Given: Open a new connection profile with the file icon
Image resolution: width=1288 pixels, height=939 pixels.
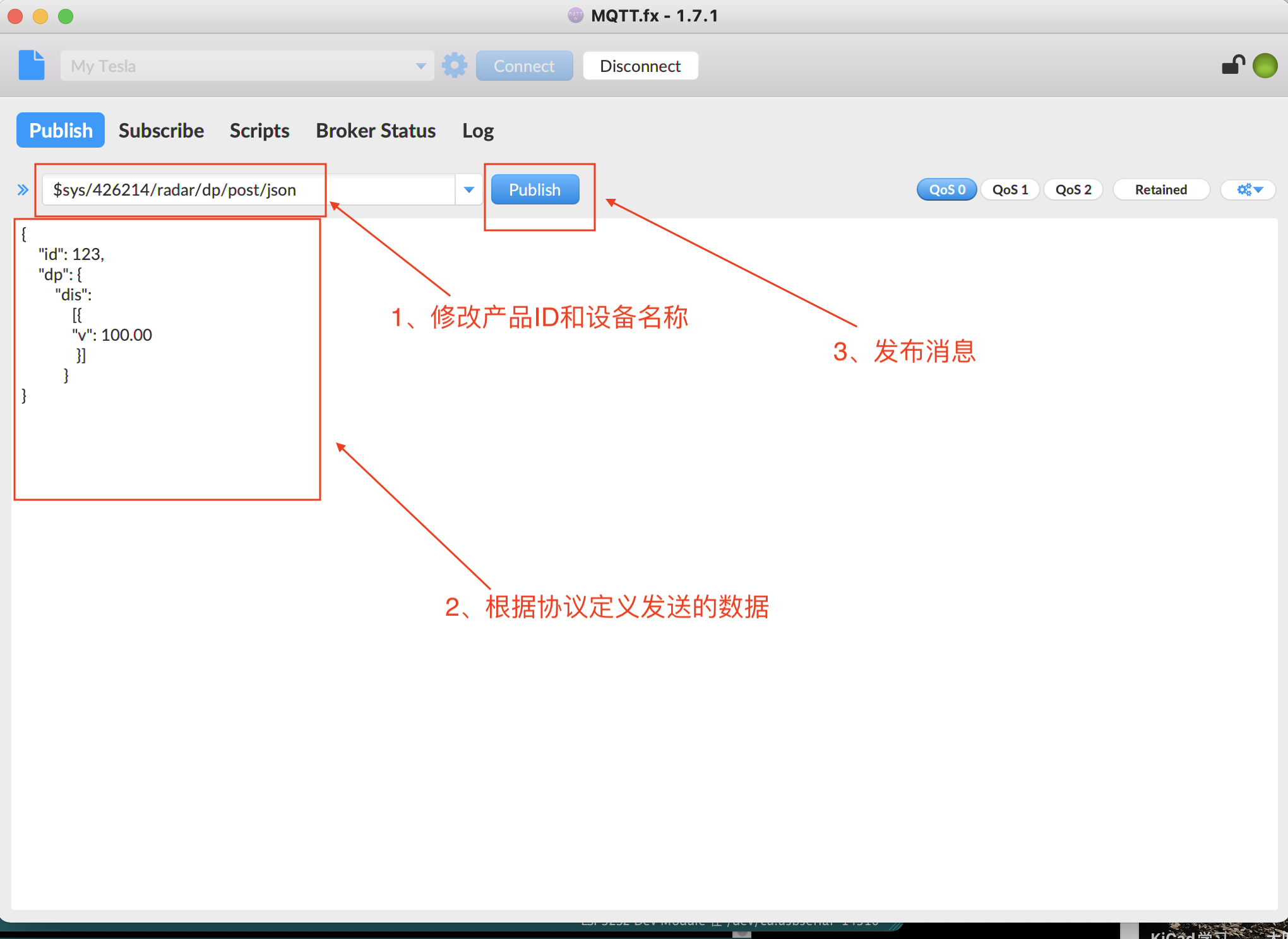Looking at the screenshot, I should point(31,65).
